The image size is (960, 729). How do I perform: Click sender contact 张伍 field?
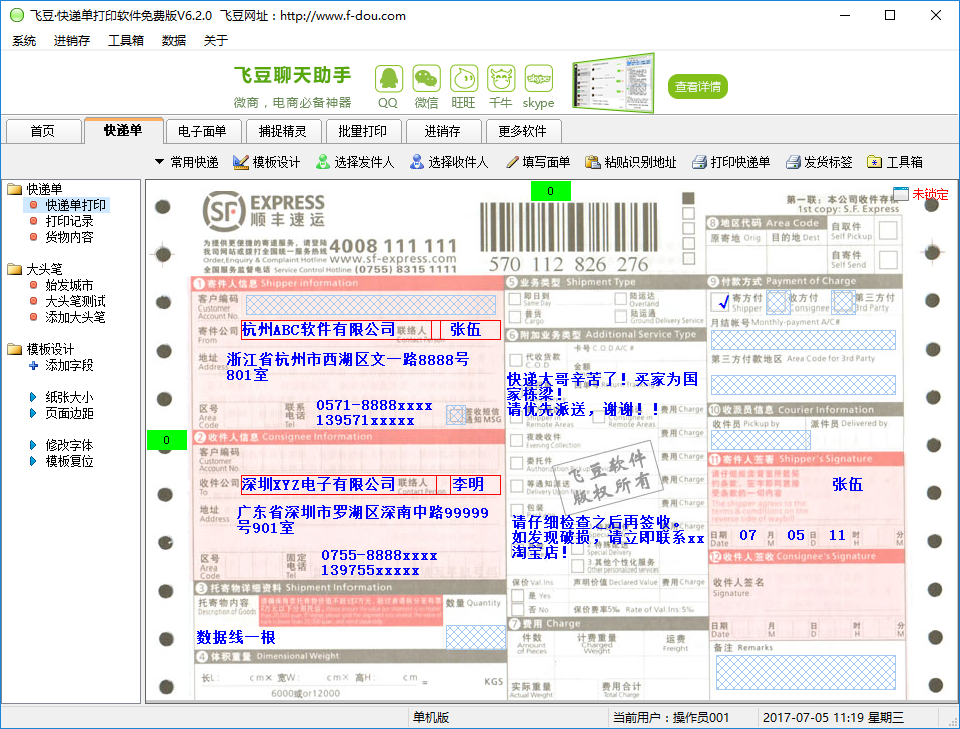coord(471,330)
